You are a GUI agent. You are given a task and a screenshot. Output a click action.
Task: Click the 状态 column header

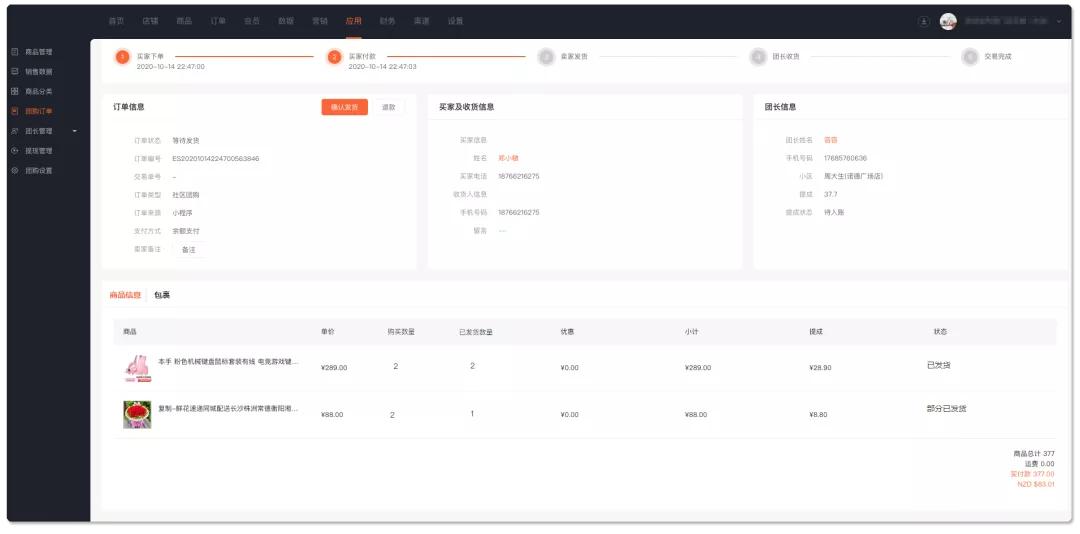tap(939, 331)
